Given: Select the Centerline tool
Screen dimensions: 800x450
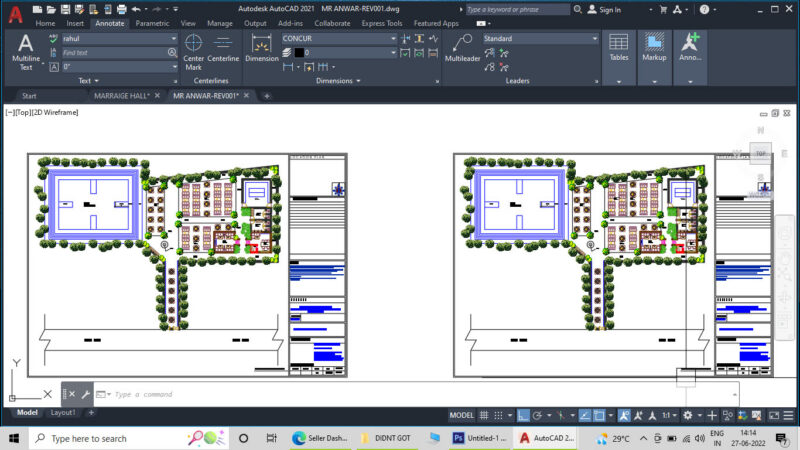Looking at the screenshot, I should pos(223,49).
